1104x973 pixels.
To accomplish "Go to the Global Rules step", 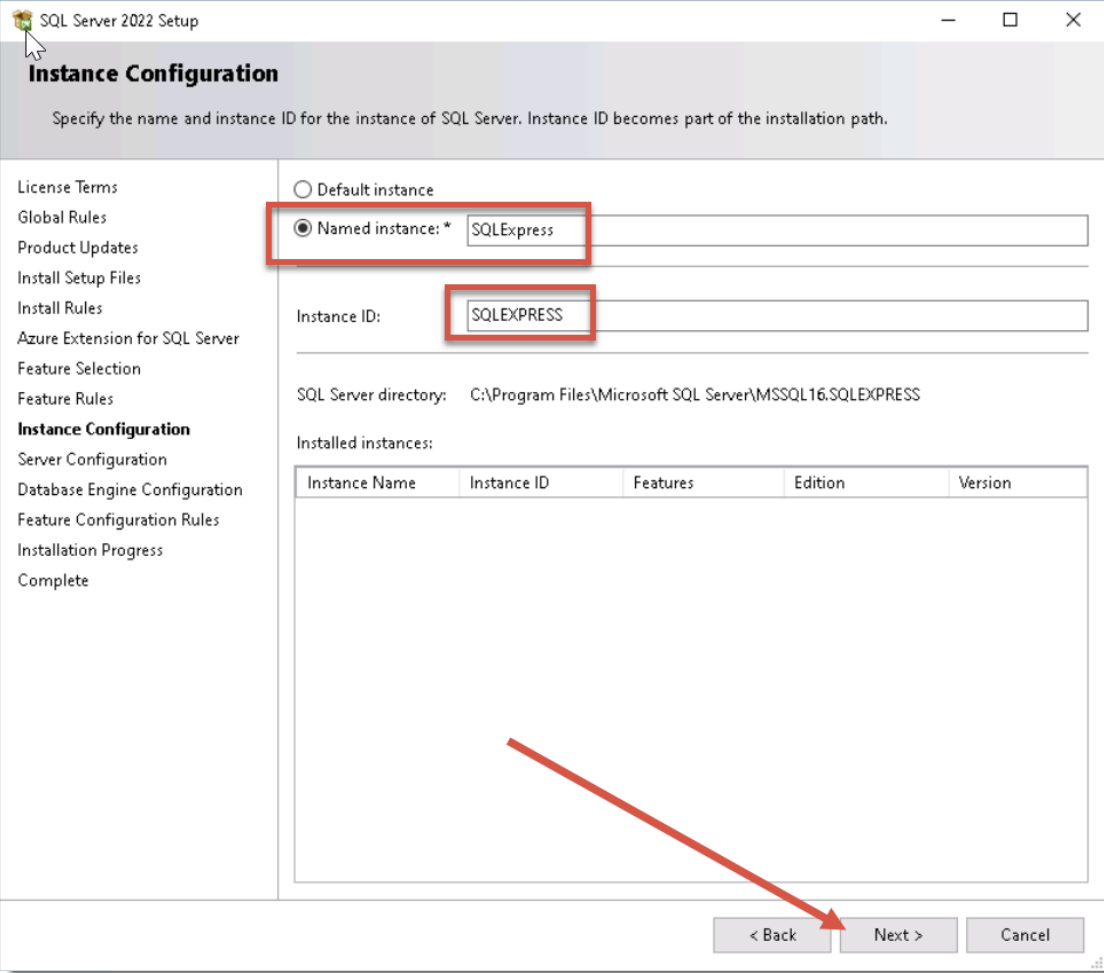I will click(62, 218).
